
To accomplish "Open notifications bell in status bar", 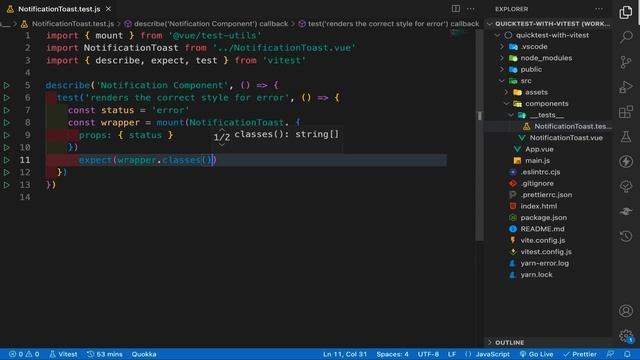I will point(627,354).
